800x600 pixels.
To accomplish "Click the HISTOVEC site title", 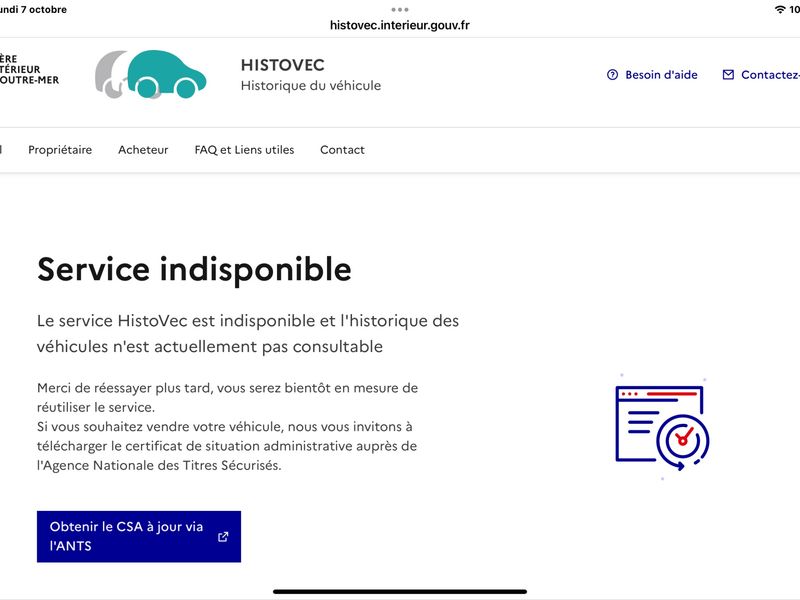I will [x=283, y=65].
